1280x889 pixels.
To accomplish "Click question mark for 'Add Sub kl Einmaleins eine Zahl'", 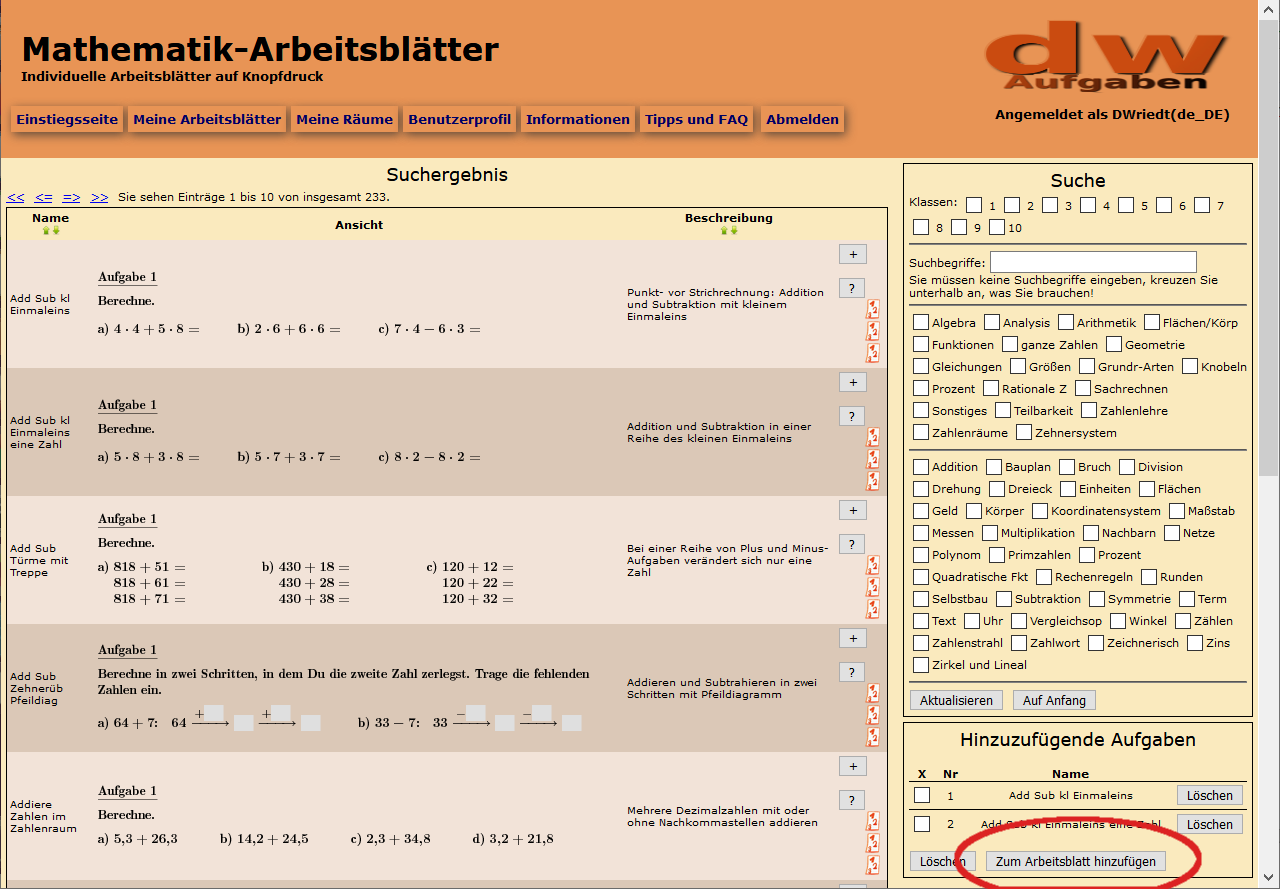I will point(852,416).
